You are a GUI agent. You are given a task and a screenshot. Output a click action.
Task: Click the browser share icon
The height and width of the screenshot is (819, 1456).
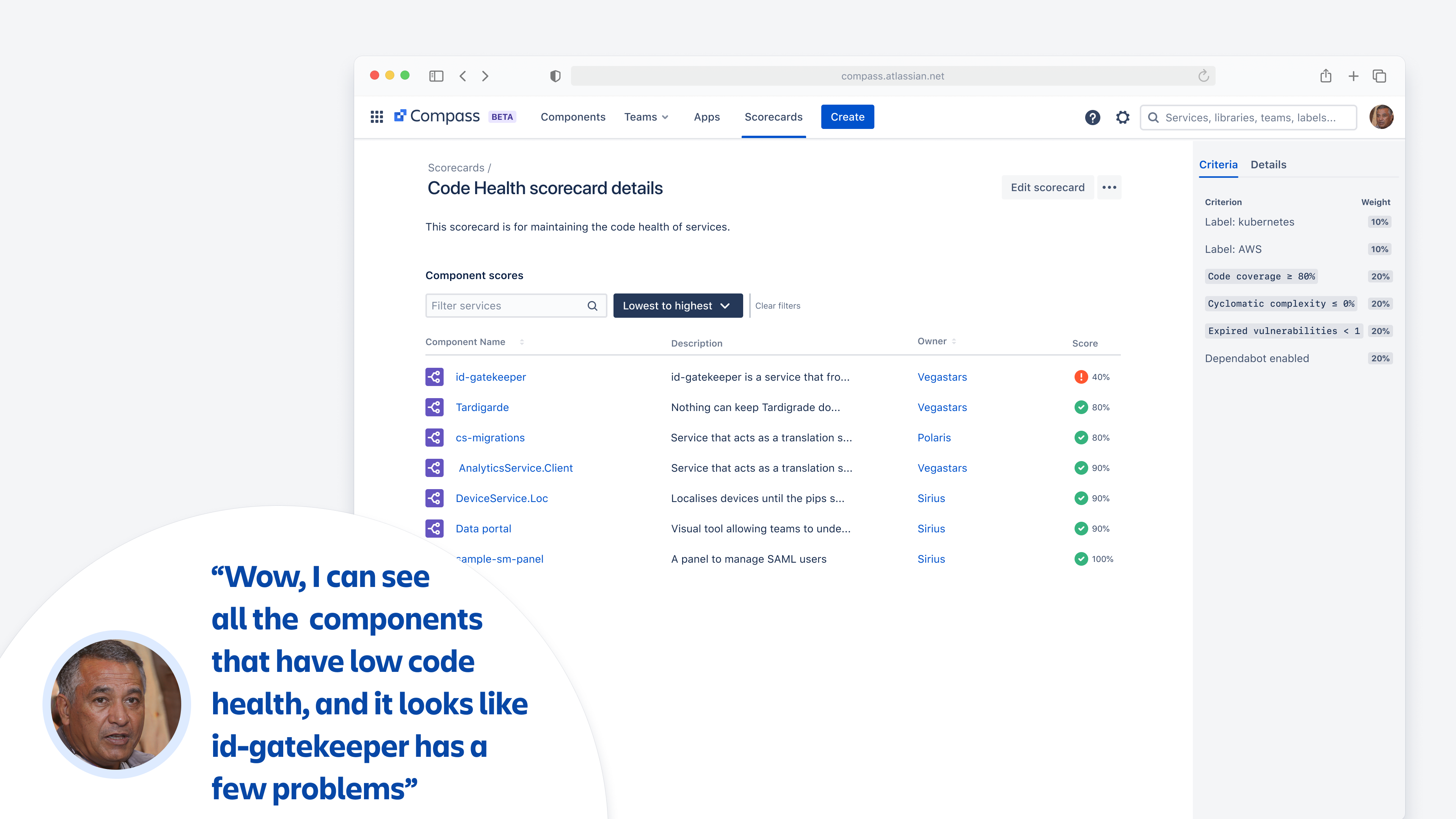point(1326,76)
